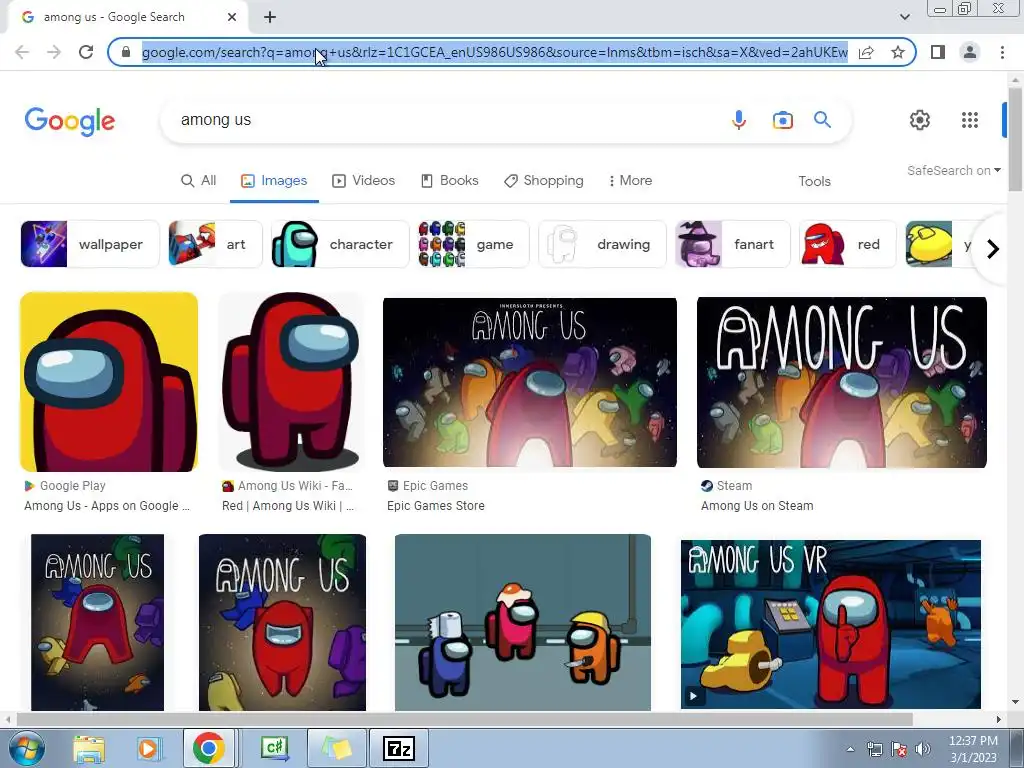Screen dimensions: 1024x768
Task: Show hidden tray icons arrow
Action: tap(850, 749)
